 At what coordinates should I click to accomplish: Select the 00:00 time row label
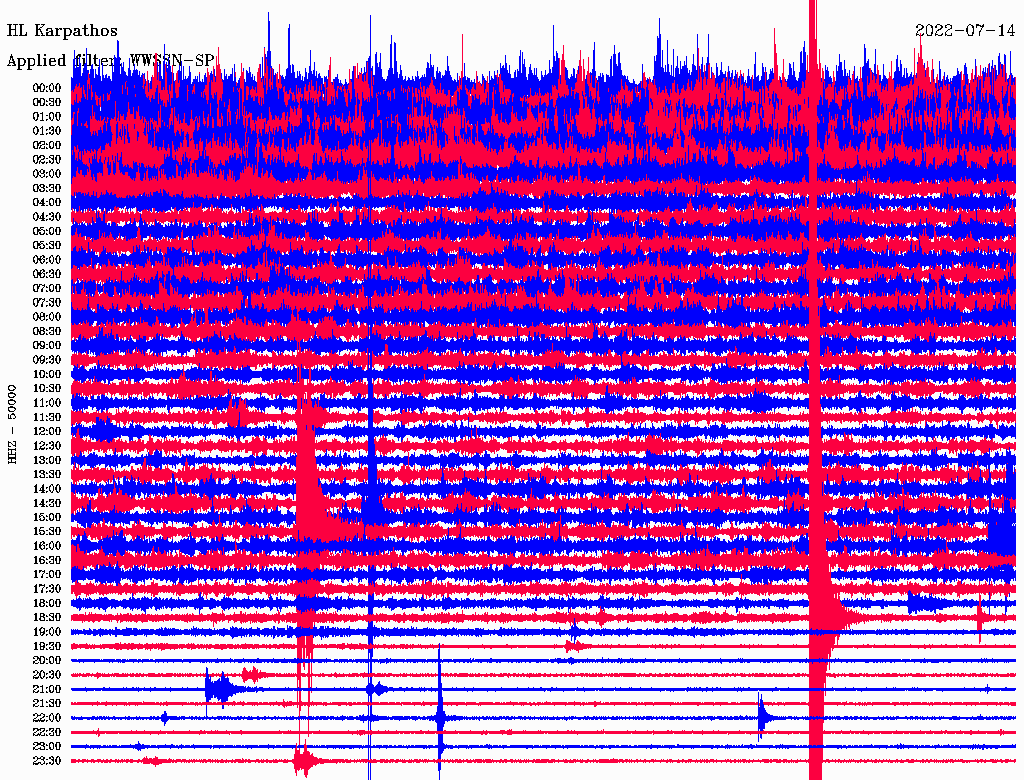(47, 88)
